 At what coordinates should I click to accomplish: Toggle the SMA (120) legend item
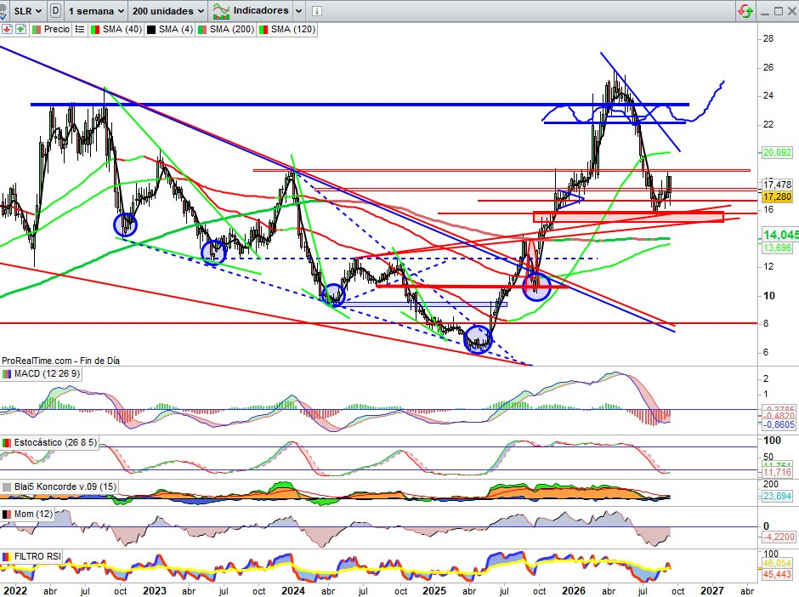coord(287,30)
